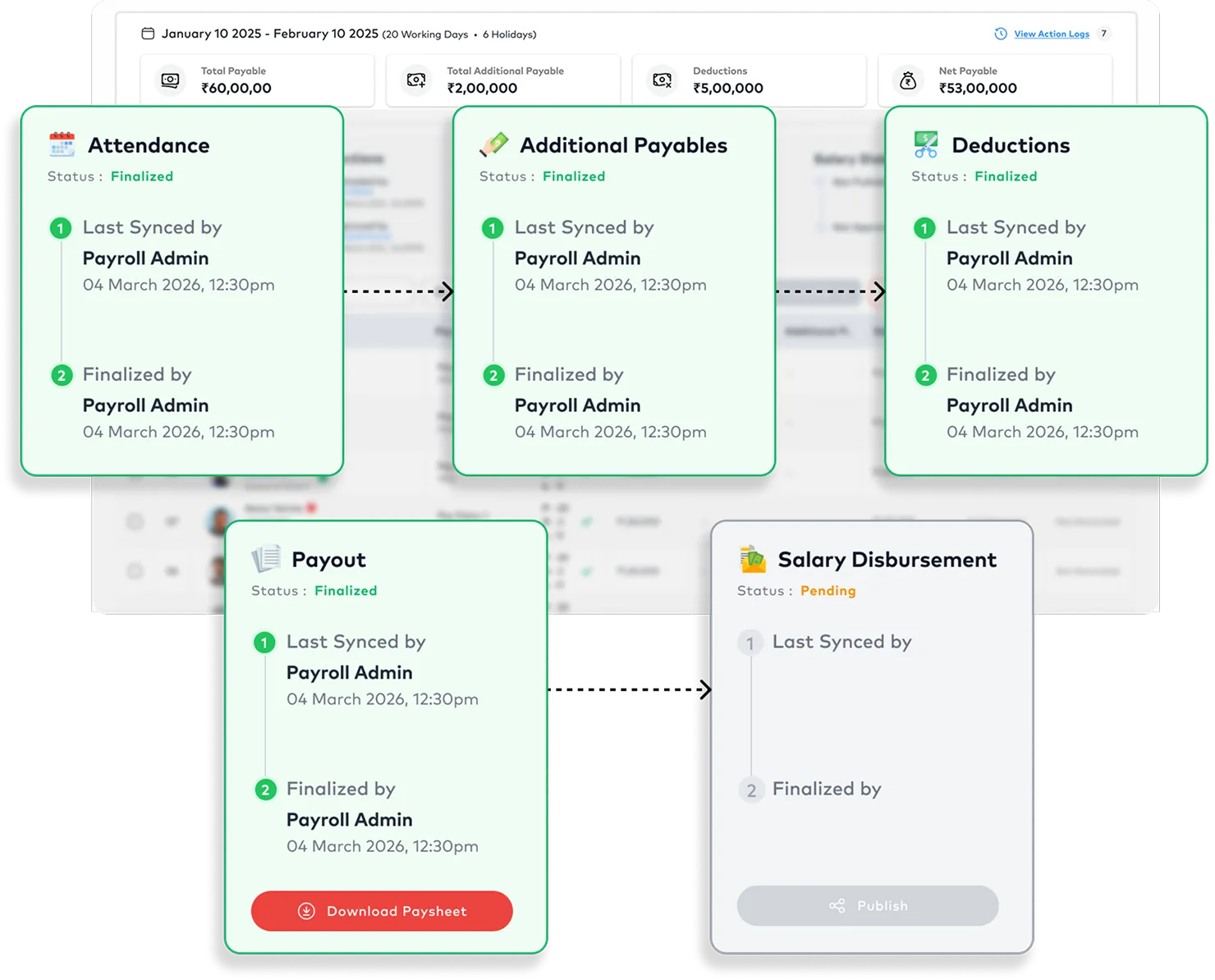Click the Total Additional Payable icon
Screen dimensions: 1215x980
coord(416,80)
